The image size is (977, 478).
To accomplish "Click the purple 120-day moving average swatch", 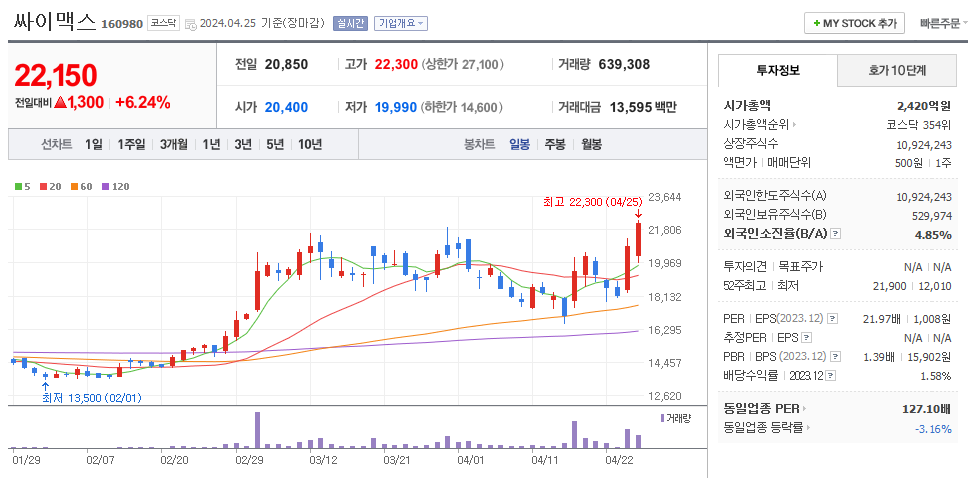I will click(105, 186).
